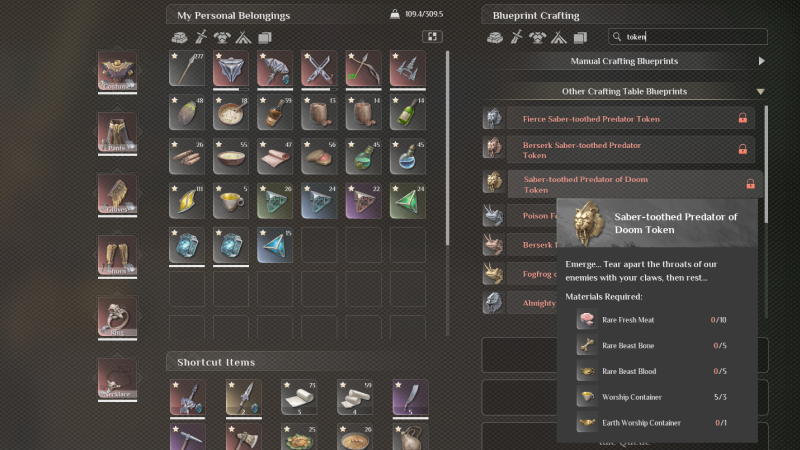
Task: Click the Necklace equipment slot
Action: (117, 379)
